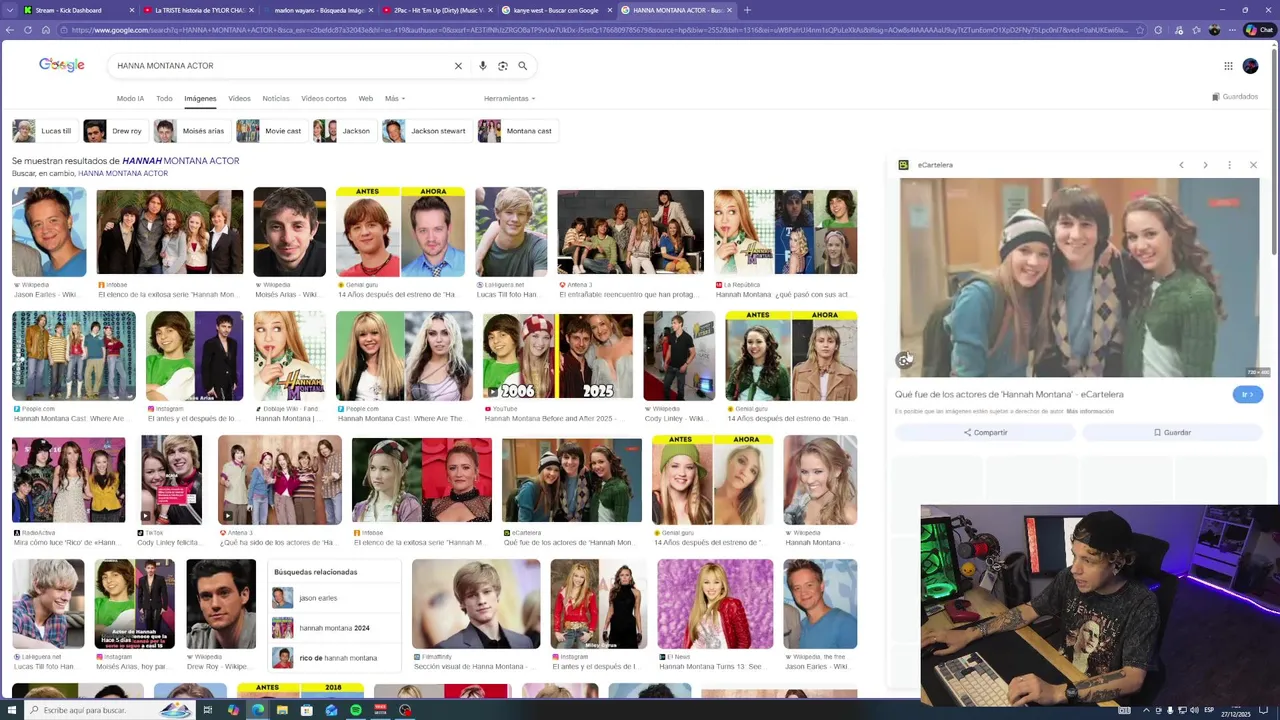This screenshot has width=1280, height=720.
Task: Select the Imágenes tab
Action: tap(200, 98)
